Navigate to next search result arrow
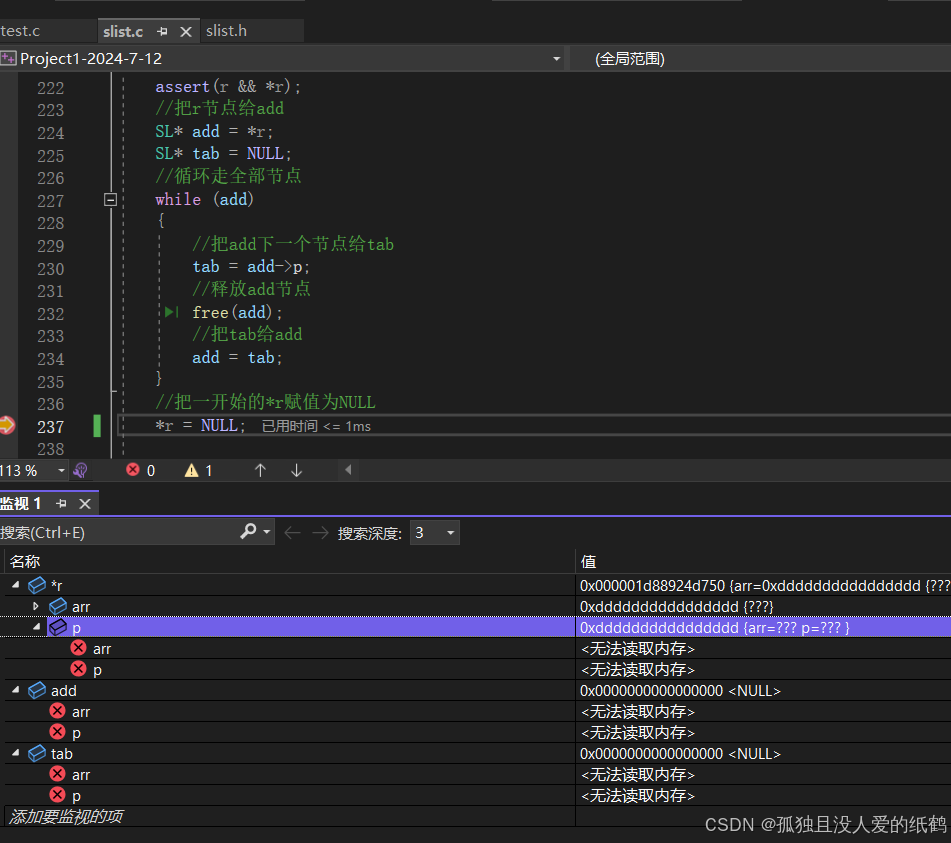The height and width of the screenshot is (843, 951). 320,532
